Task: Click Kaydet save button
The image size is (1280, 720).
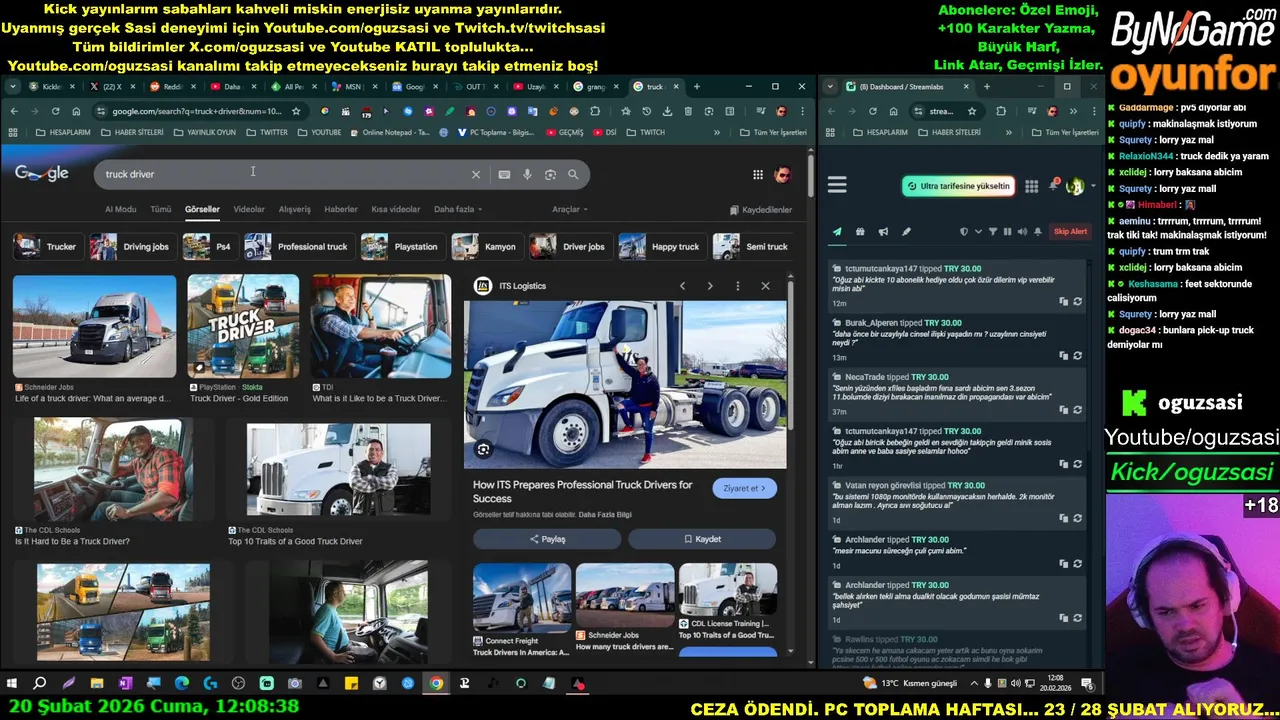Action: pos(702,539)
